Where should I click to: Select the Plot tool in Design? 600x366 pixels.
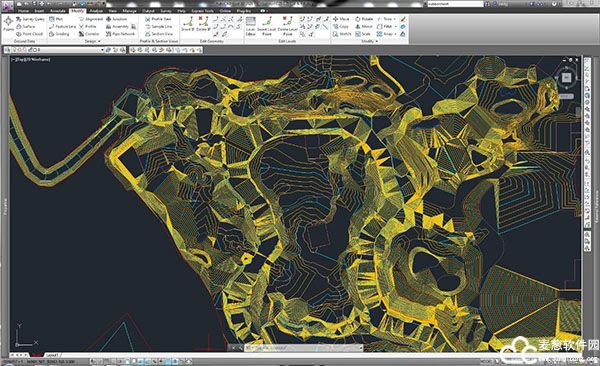coord(56,19)
